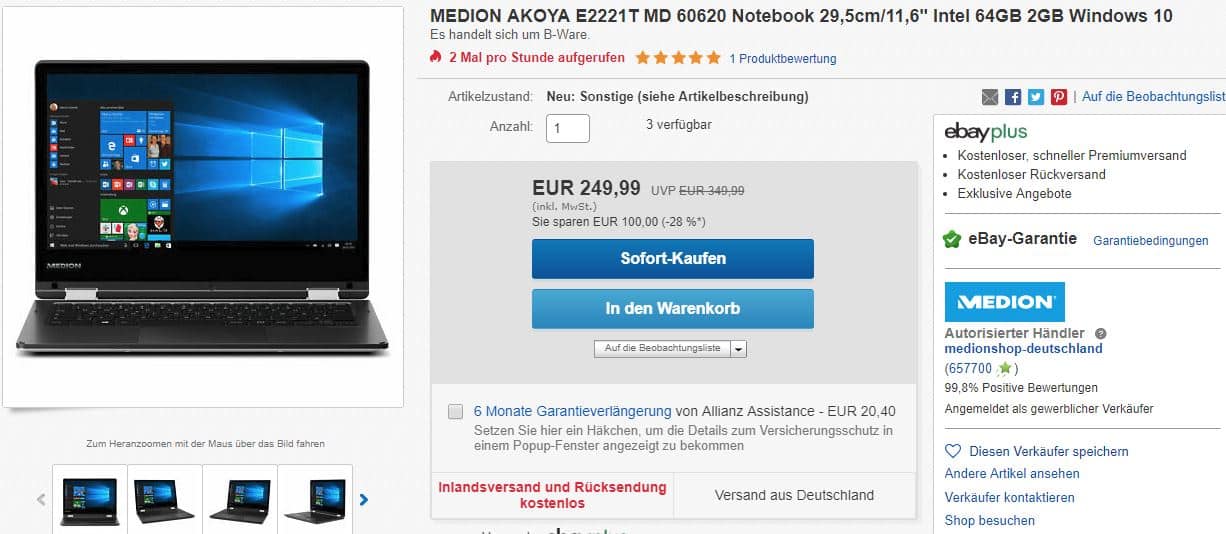
Task: Click the Authorisierter Händler help question icon
Action: coord(1101,333)
